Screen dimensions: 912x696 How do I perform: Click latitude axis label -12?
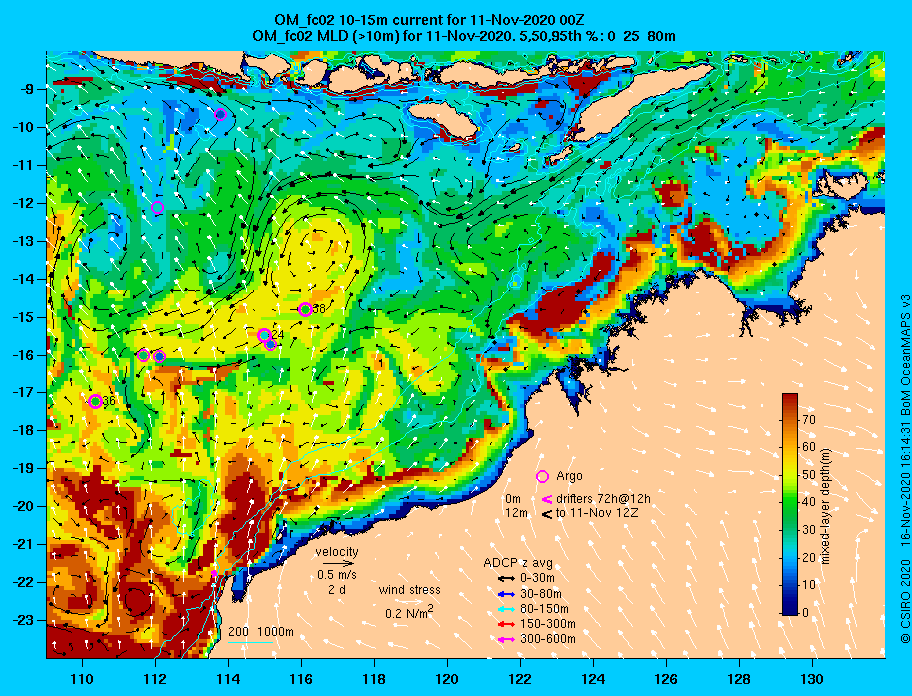[x=24, y=203]
